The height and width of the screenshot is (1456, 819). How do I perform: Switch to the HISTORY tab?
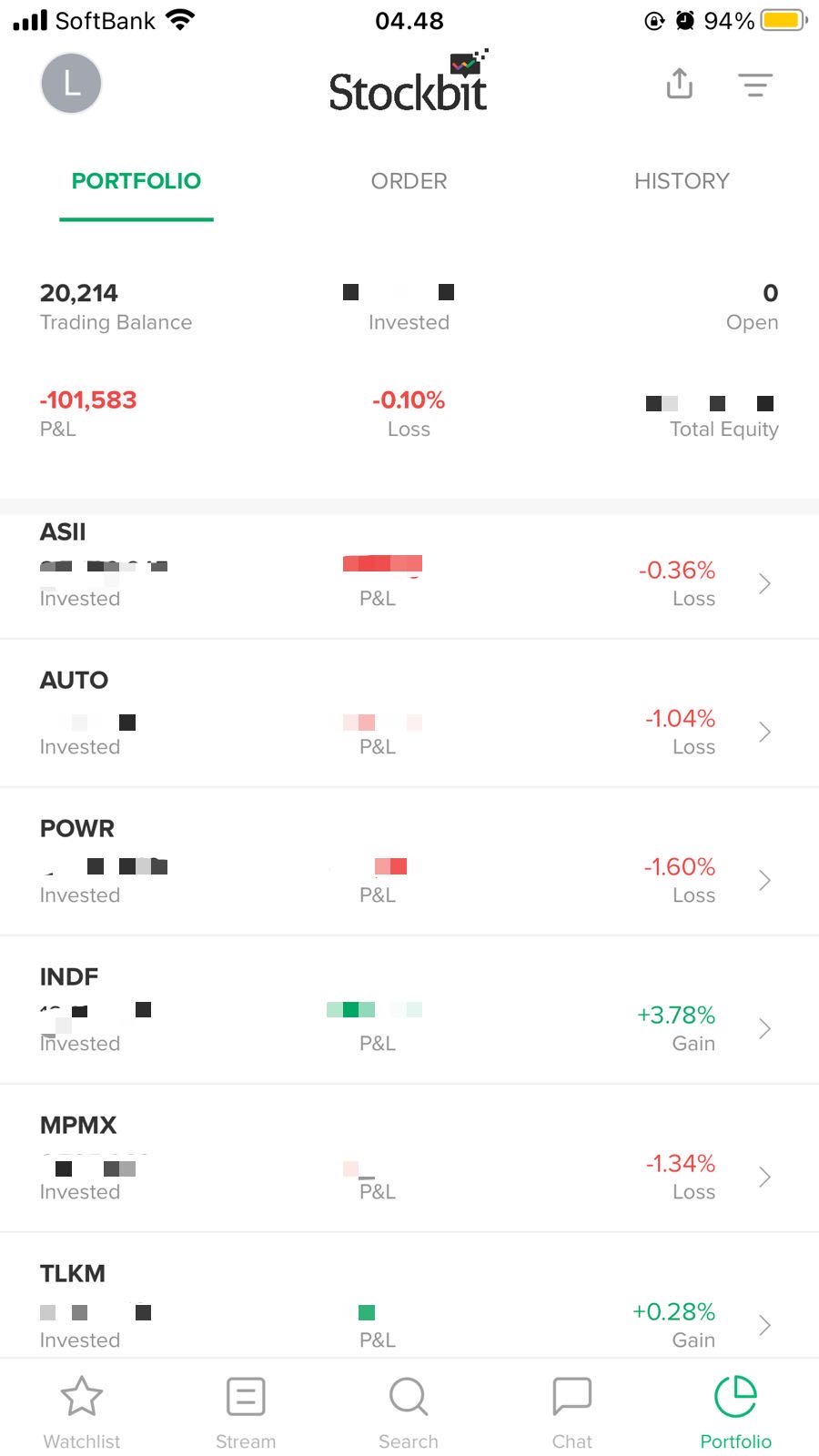[682, 181]
